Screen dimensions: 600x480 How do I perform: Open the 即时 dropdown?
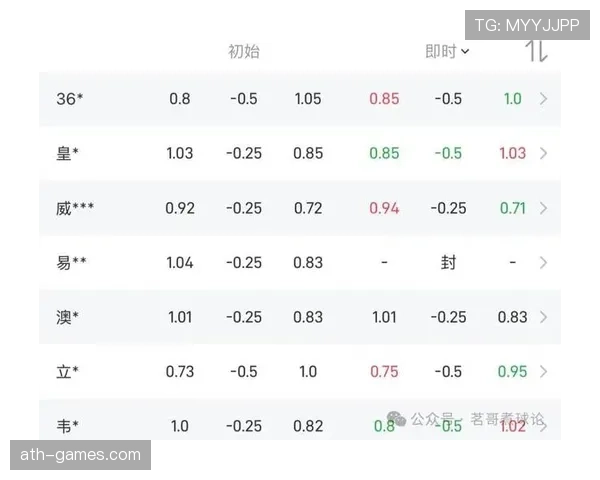point(447,52)
